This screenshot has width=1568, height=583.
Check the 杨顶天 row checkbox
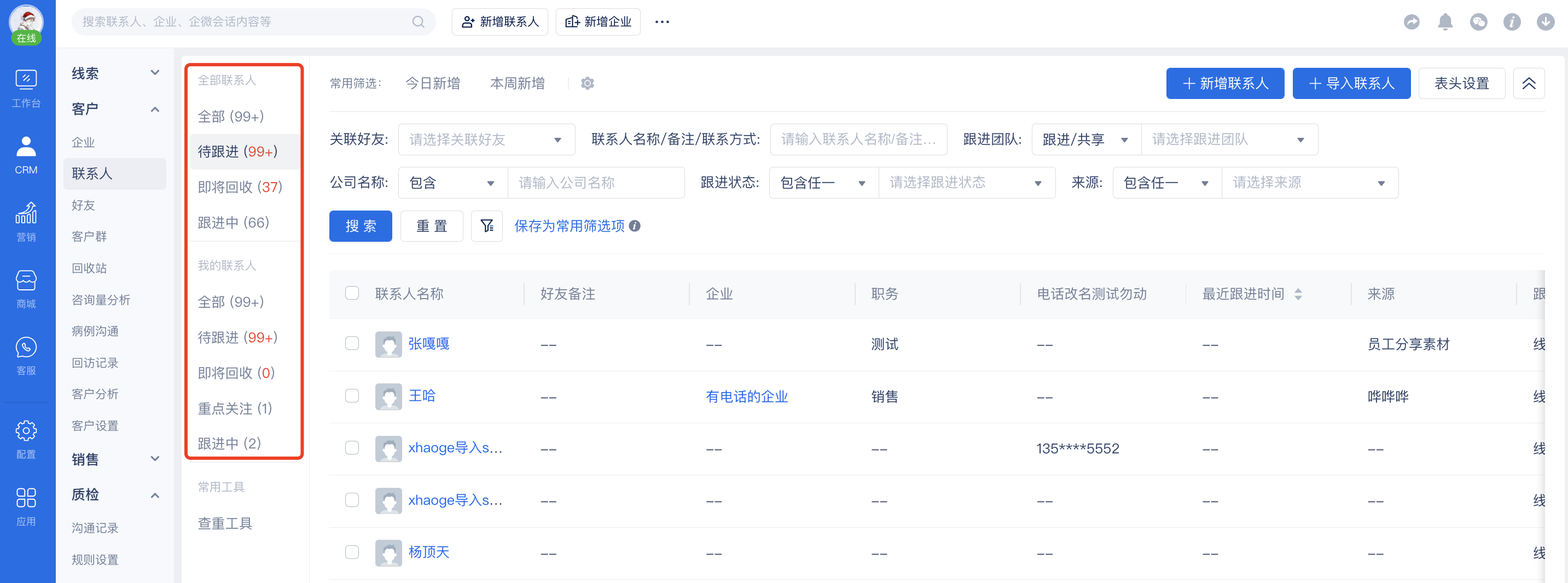click(x=352, y=552)
